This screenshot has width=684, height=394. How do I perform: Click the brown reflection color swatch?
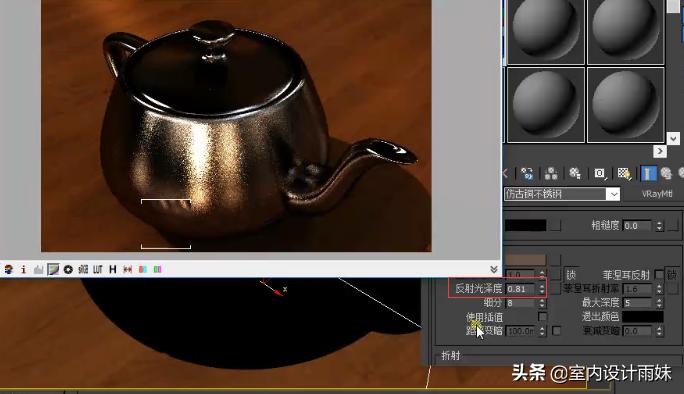tap(525, 260)
